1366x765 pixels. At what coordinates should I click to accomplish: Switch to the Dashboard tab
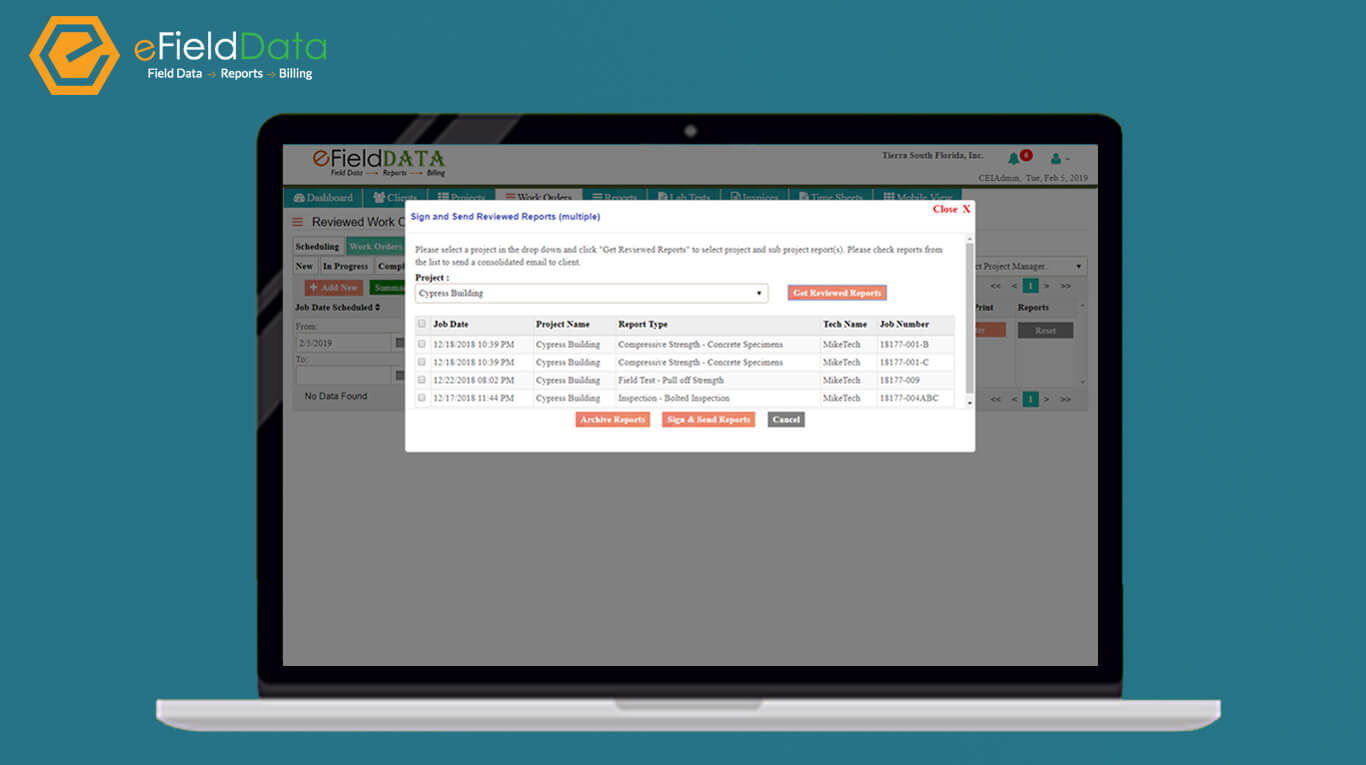point(323,198)
